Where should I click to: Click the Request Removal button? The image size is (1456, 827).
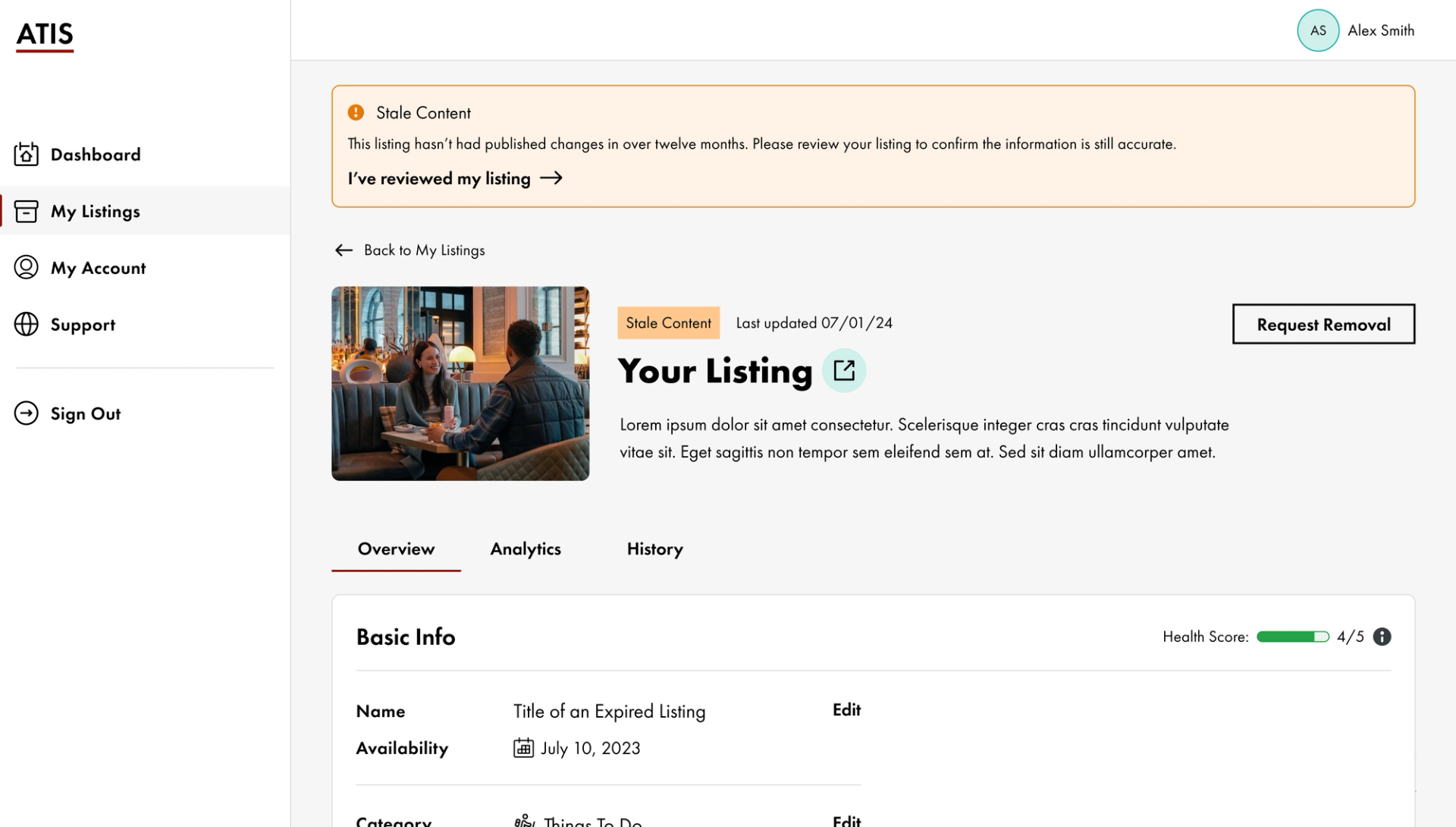click(x=1323, y=324)
